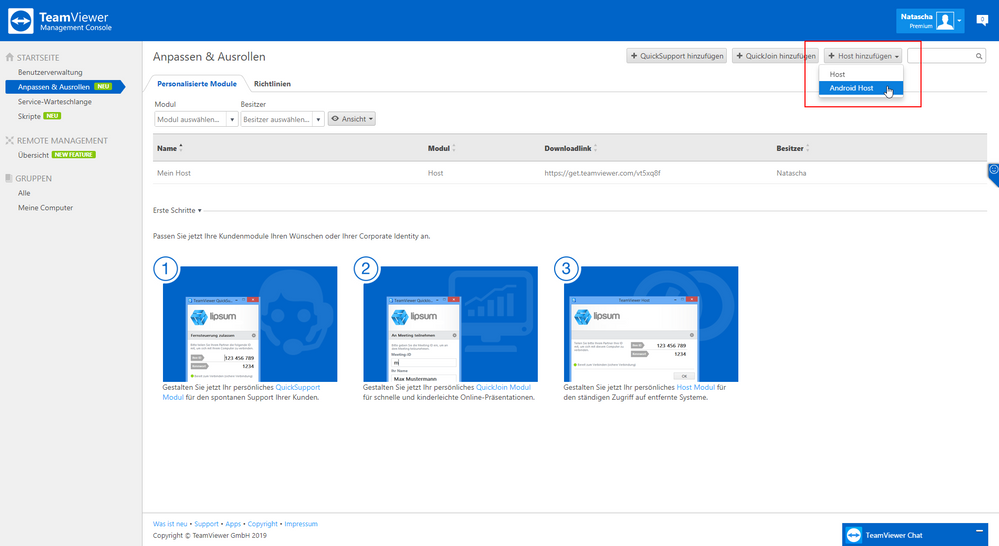Viewport: 999px width, 546px height.
Task: Click QuickJoin hinzufügen button
Action: pos(775,56)
